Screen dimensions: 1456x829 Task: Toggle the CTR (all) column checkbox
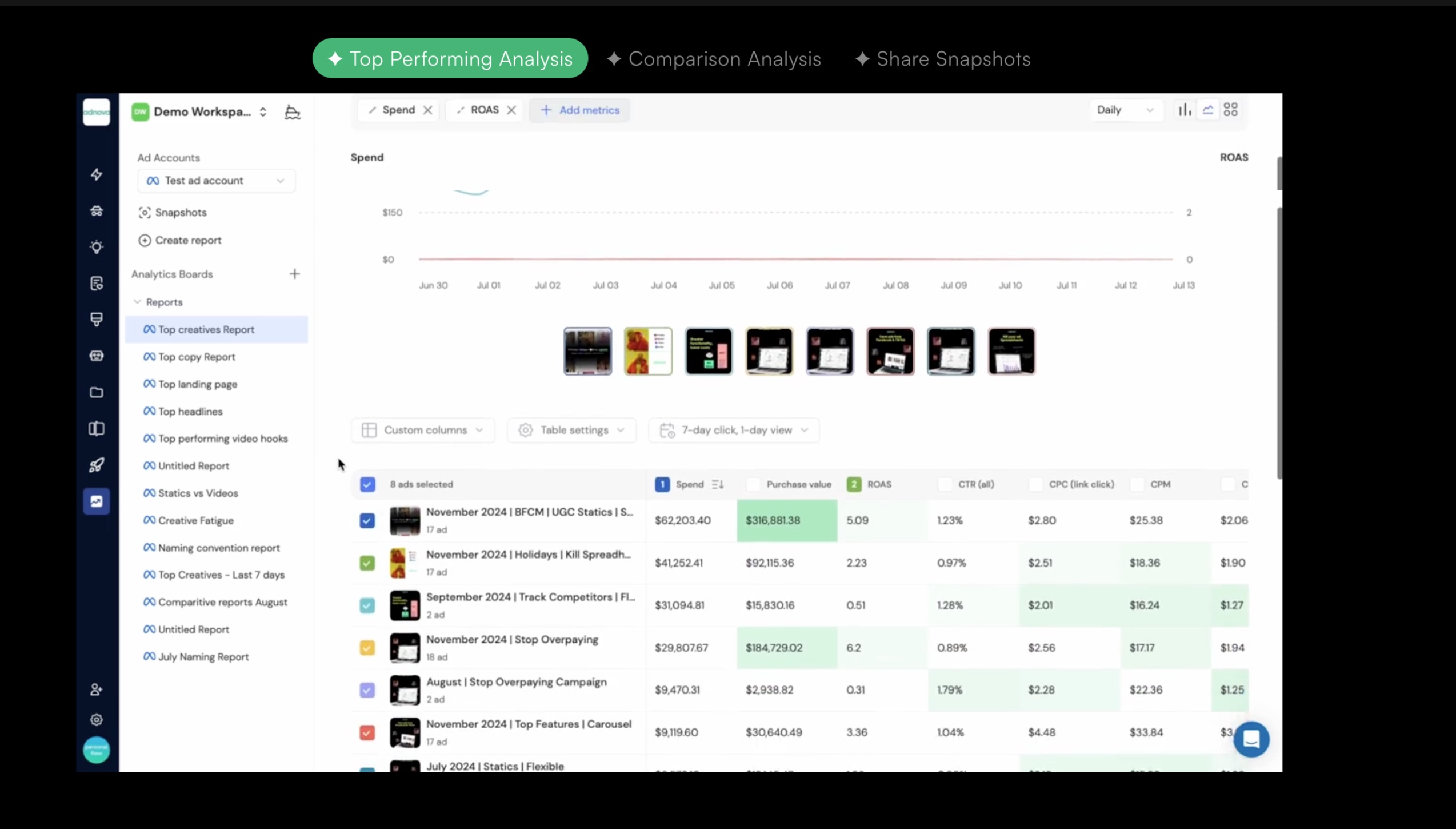(x=943, y=484)
